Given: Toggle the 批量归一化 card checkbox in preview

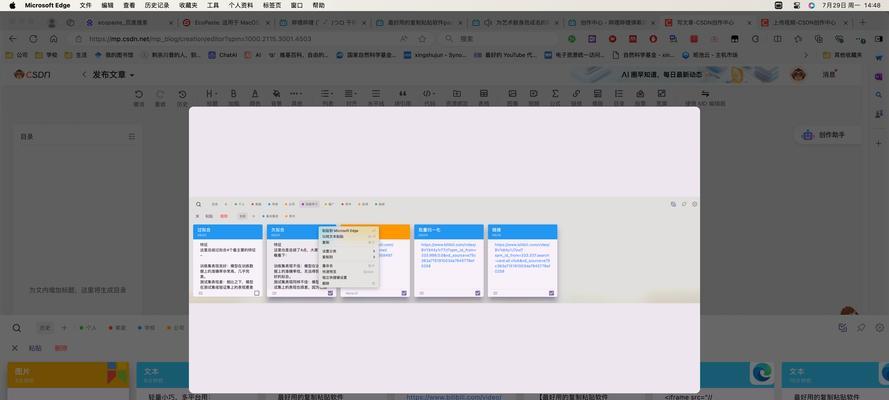Looking at the screenshot, I should [x=478, y=293].
